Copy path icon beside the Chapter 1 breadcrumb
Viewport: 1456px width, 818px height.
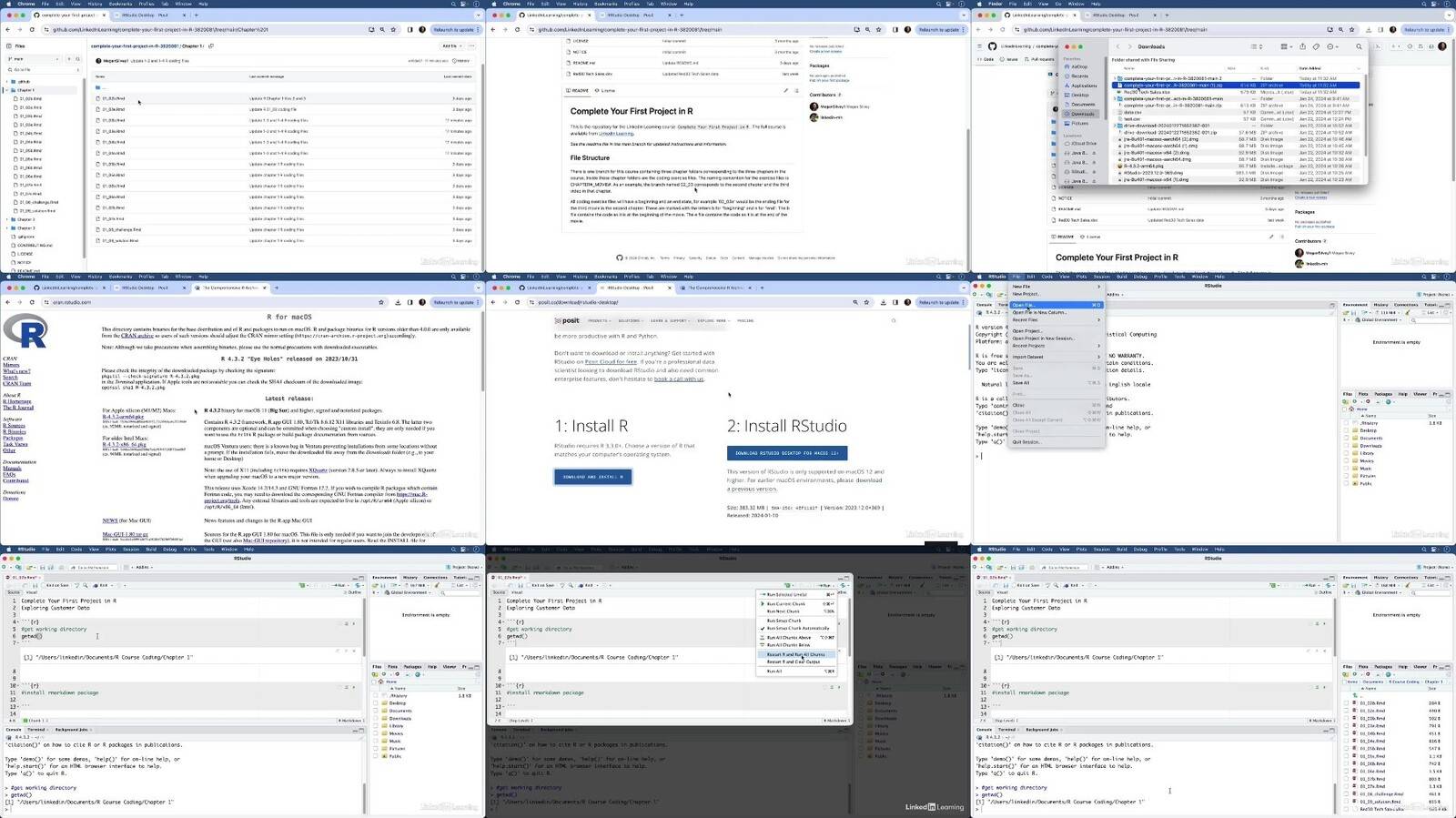211,45
